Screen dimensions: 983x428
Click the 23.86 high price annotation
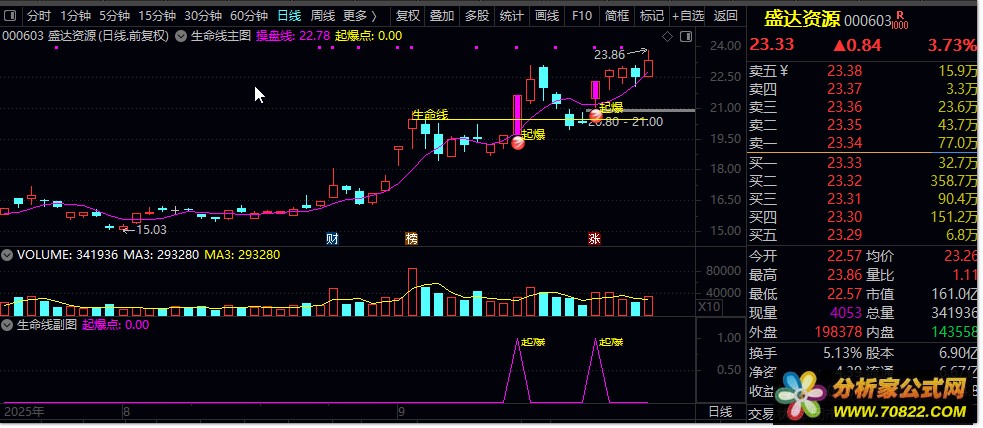[609, 55]
